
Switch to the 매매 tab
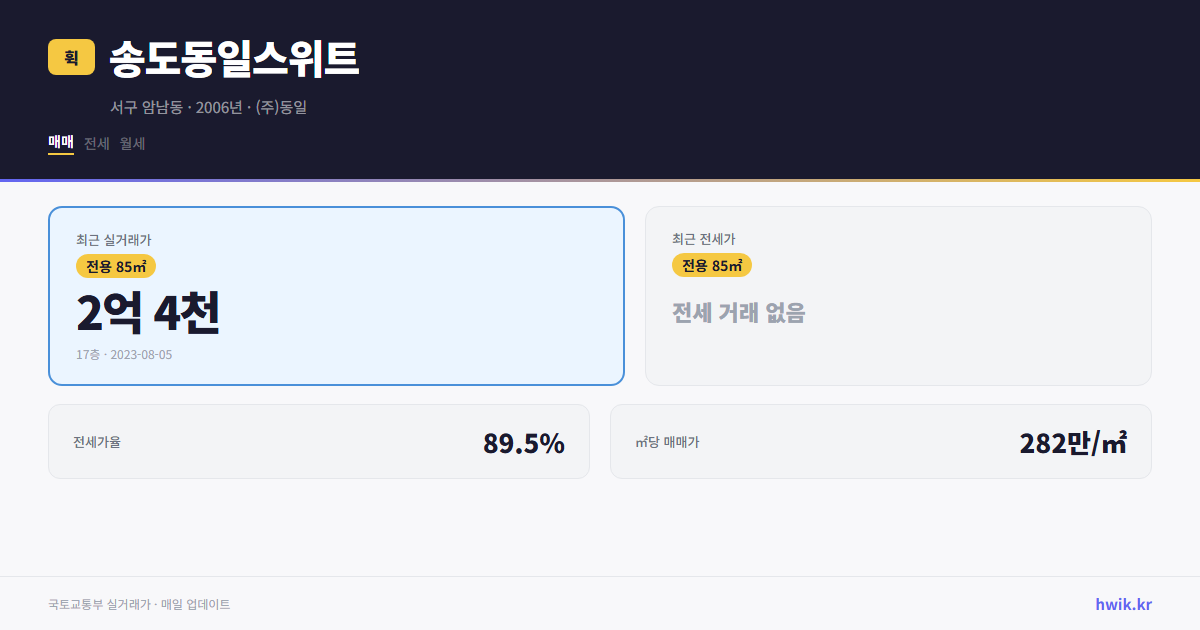[59, 143]
